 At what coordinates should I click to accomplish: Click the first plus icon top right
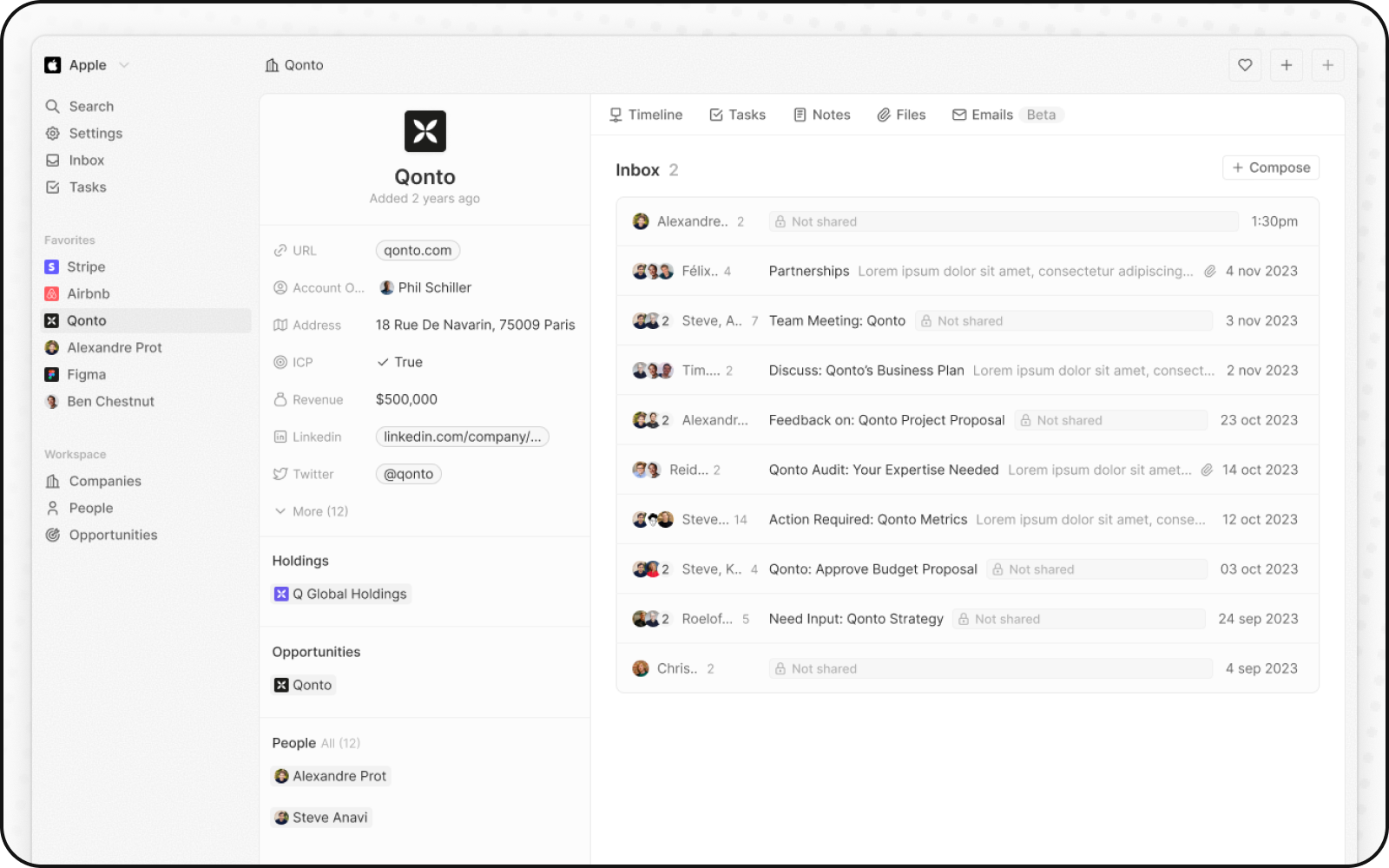(1286, 65)
